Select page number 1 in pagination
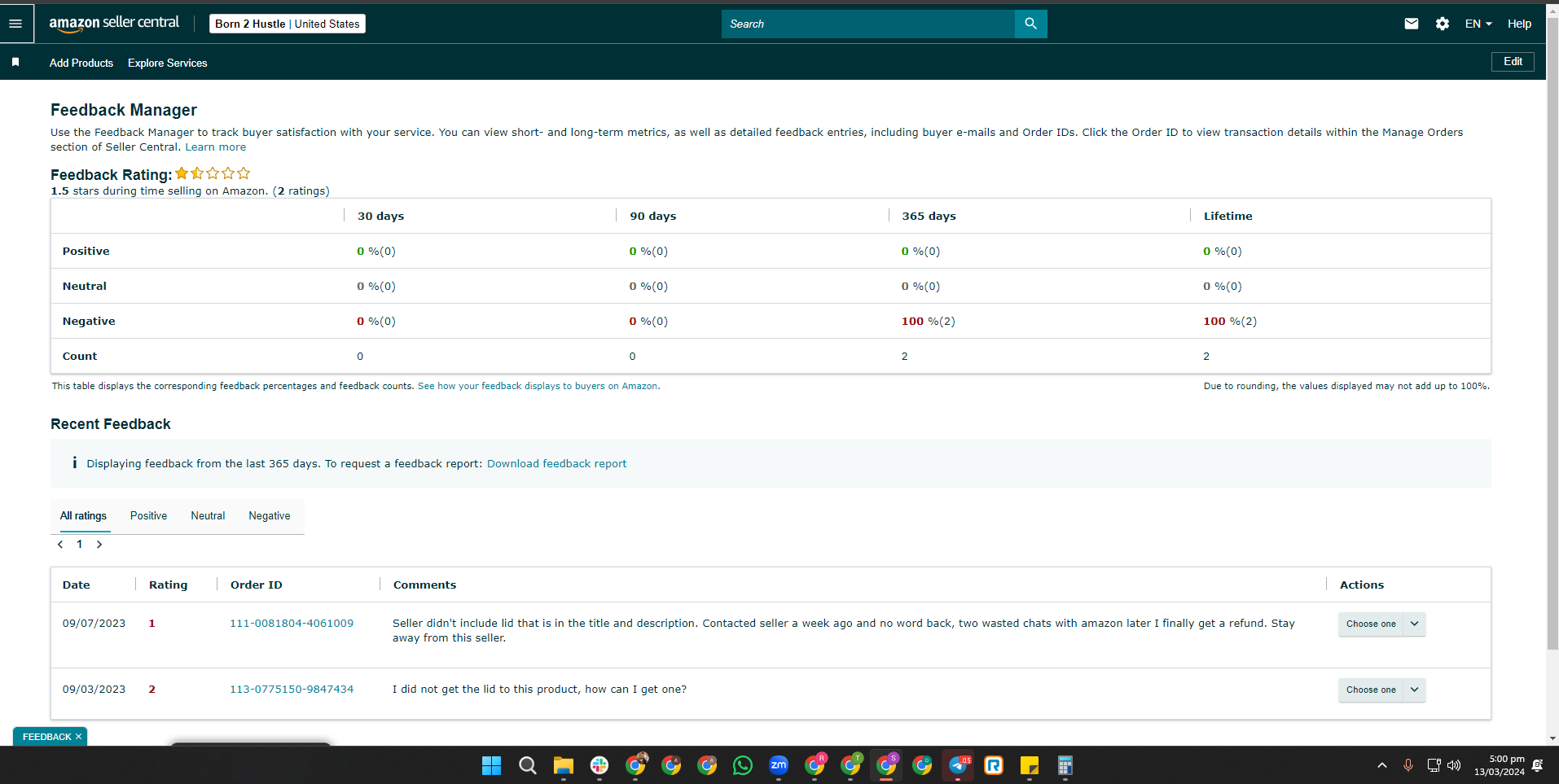Screen dimensions: 1559x784 pyautogui.click(x=80, y=545)
